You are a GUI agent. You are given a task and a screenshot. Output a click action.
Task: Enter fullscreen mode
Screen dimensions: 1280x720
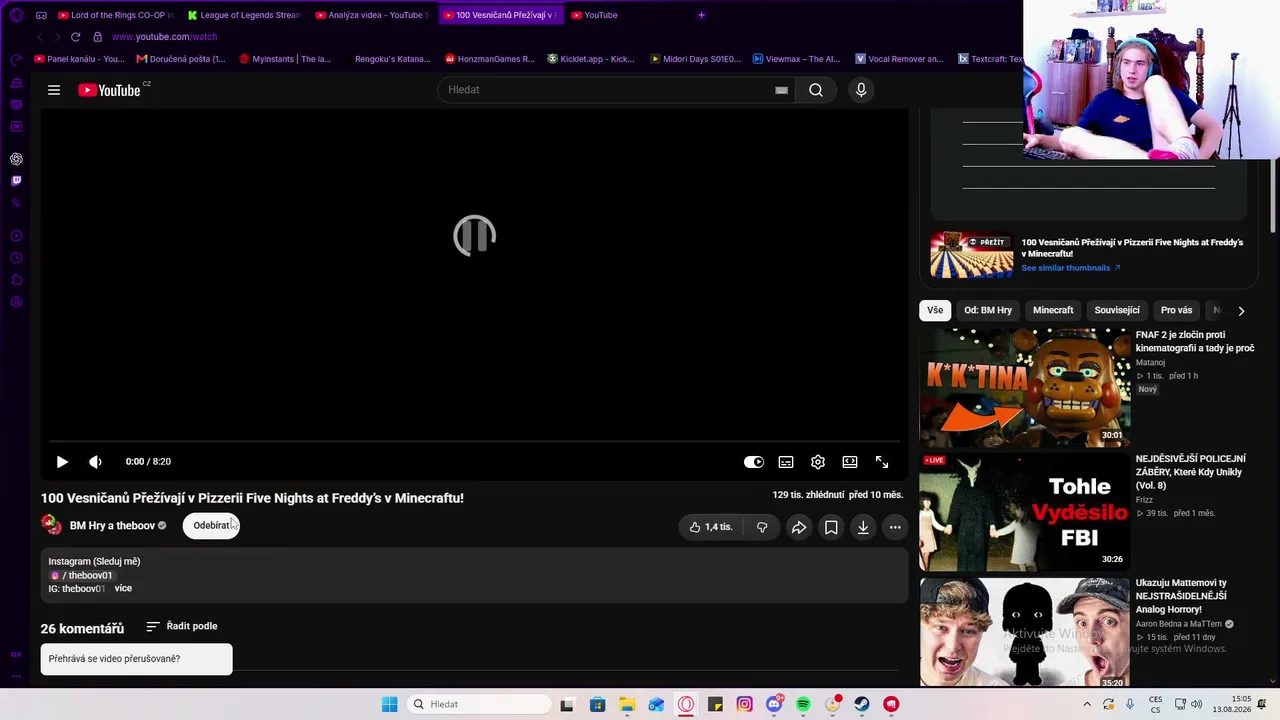(x=882, y=462)
